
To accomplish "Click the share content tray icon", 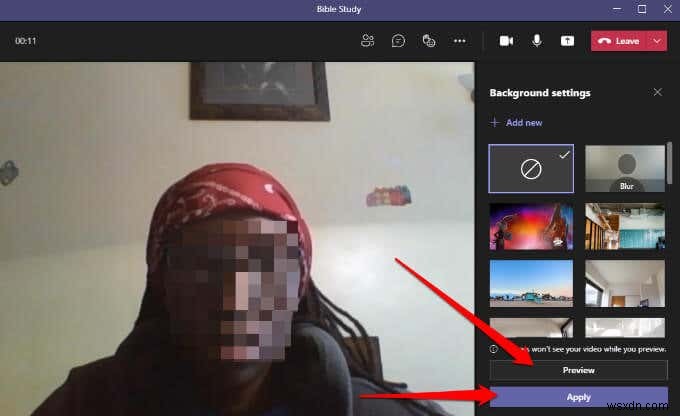I will point(567,41).
